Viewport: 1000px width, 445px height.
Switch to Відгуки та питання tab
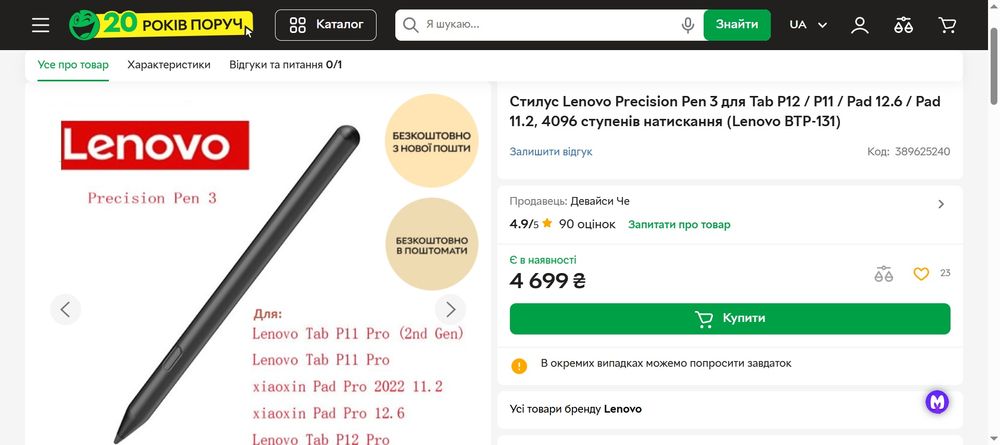pyautogui.click(x=285, y=65)
